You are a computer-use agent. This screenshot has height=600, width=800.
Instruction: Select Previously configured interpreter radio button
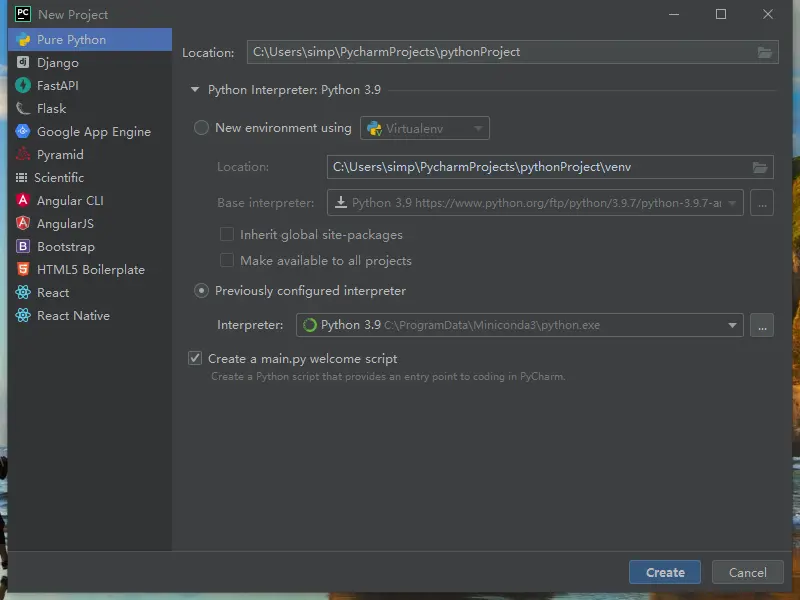(x=202, y=291)
